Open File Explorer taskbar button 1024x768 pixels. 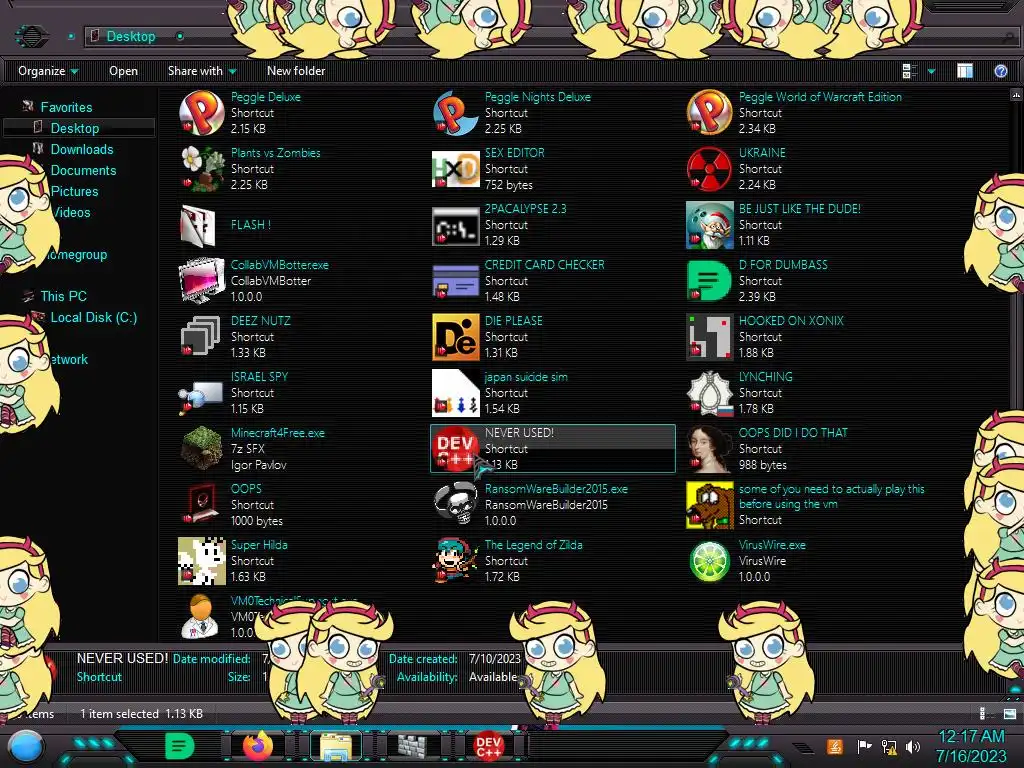(x=336, y=746)
